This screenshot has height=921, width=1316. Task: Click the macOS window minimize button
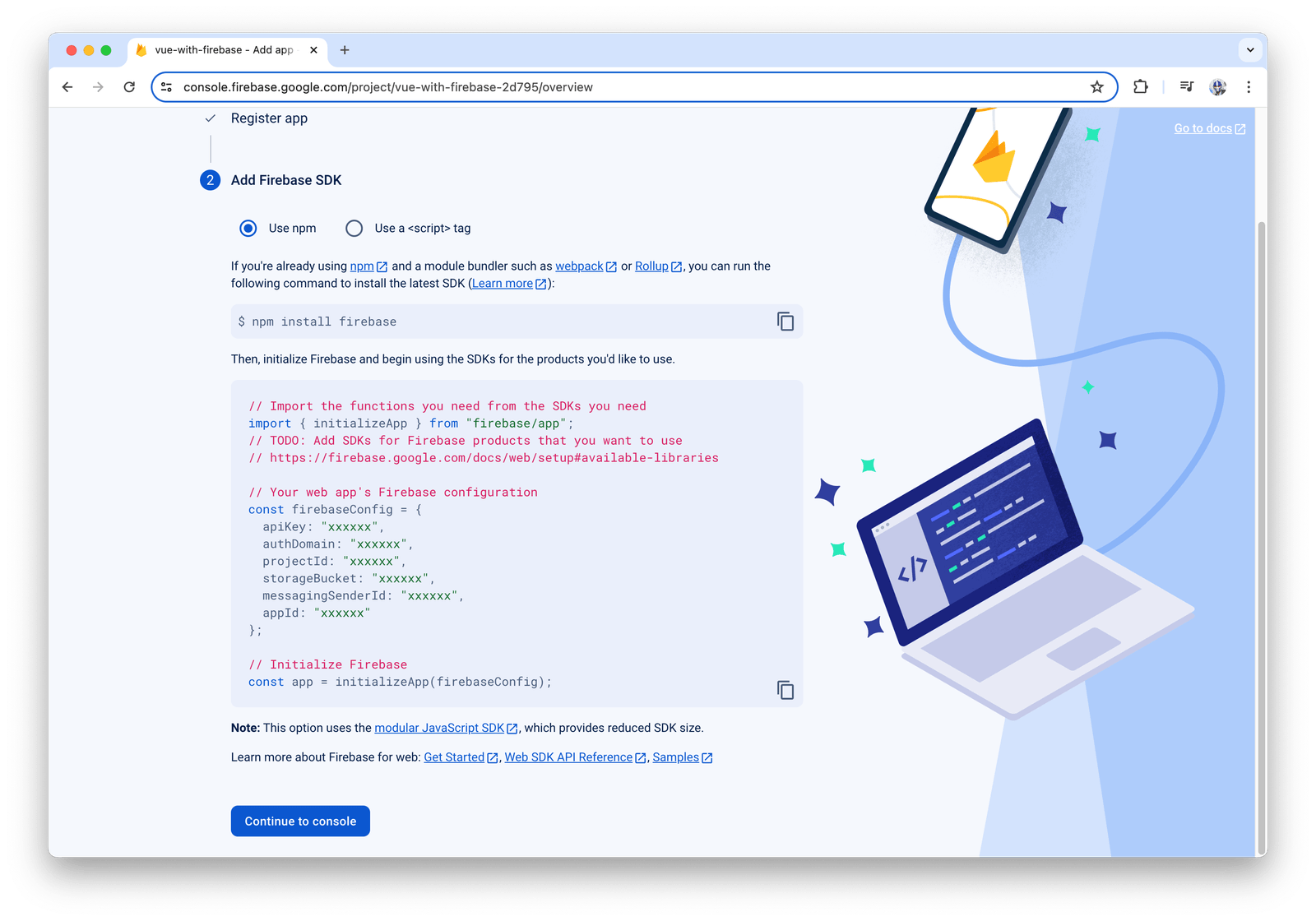(x=89, y=50)
